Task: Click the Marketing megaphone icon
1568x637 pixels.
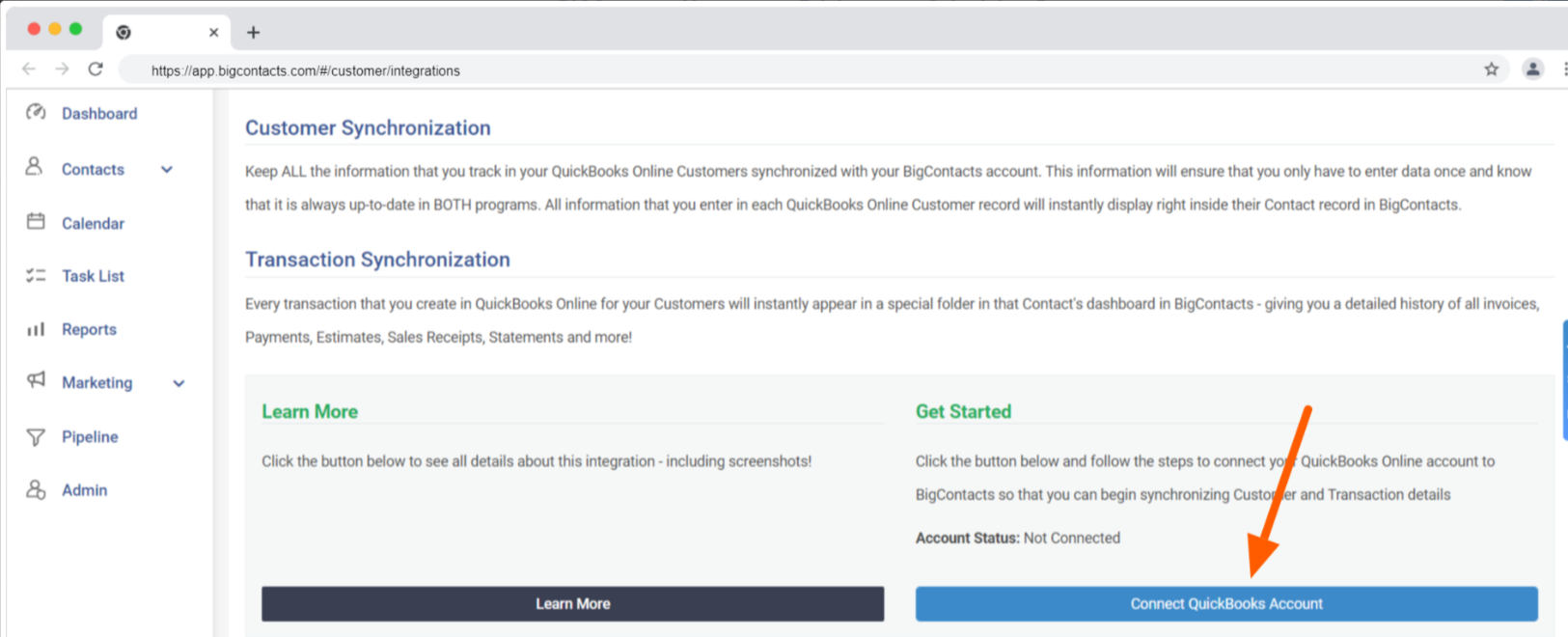Action: [36, 380]
